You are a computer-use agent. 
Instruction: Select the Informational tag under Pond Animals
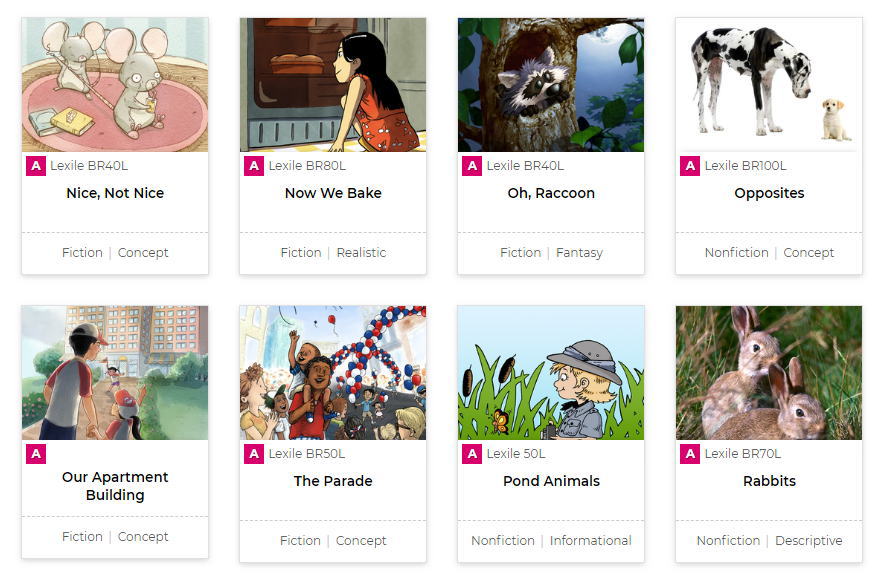pyautogui.click(x=590, y=541)
